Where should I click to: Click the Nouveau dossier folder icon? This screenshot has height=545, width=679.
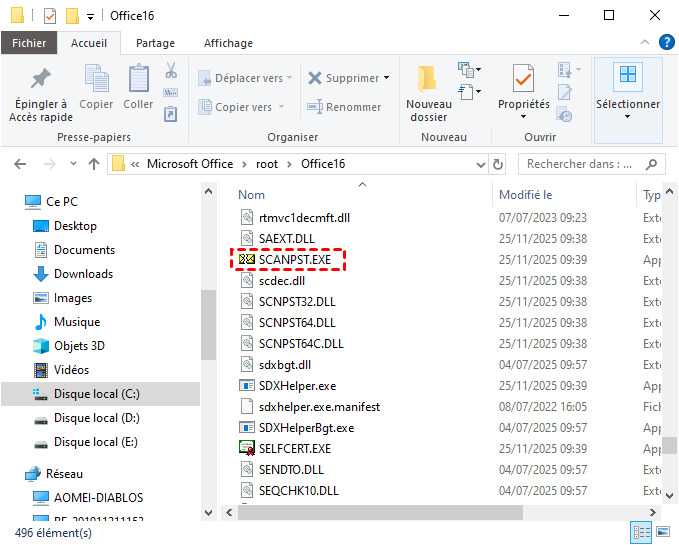[x=428, y=79]
